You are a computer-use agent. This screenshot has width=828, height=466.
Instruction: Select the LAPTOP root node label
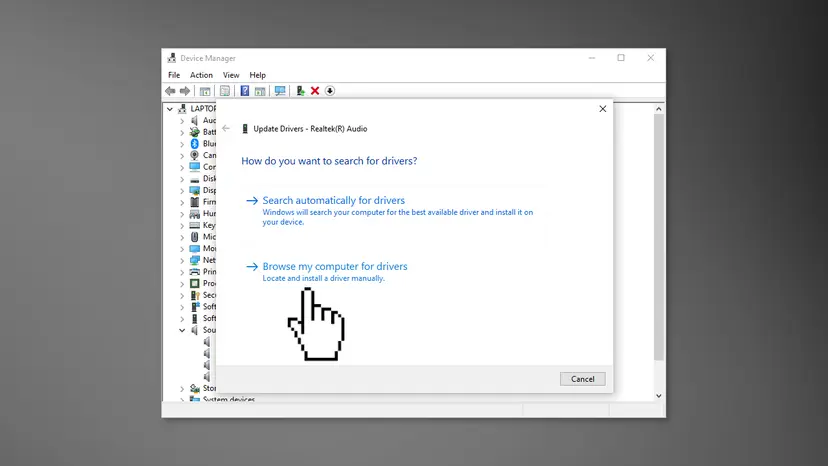click(x=203, y=109)
